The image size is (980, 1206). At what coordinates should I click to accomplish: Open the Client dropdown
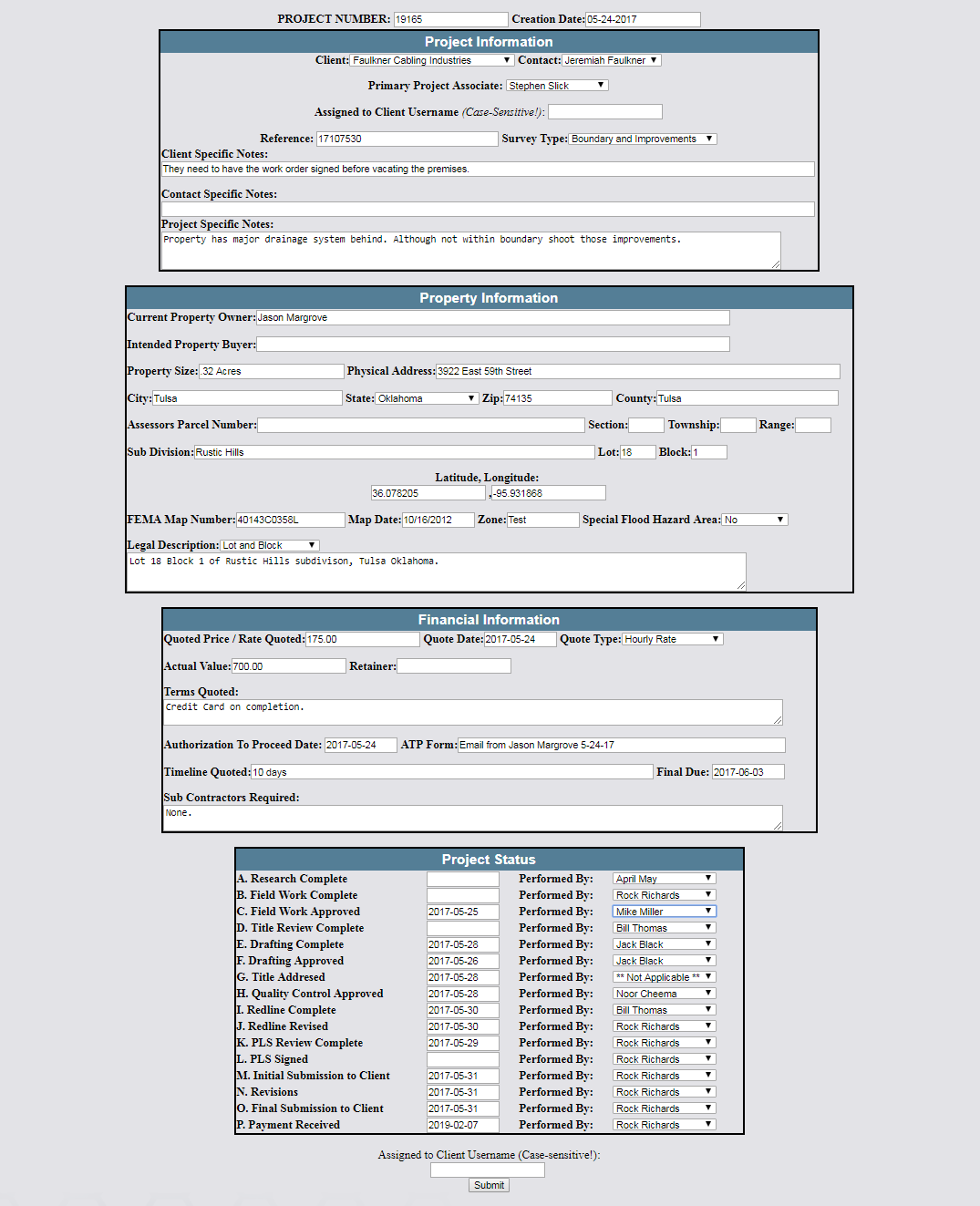(x=432, y=61)
